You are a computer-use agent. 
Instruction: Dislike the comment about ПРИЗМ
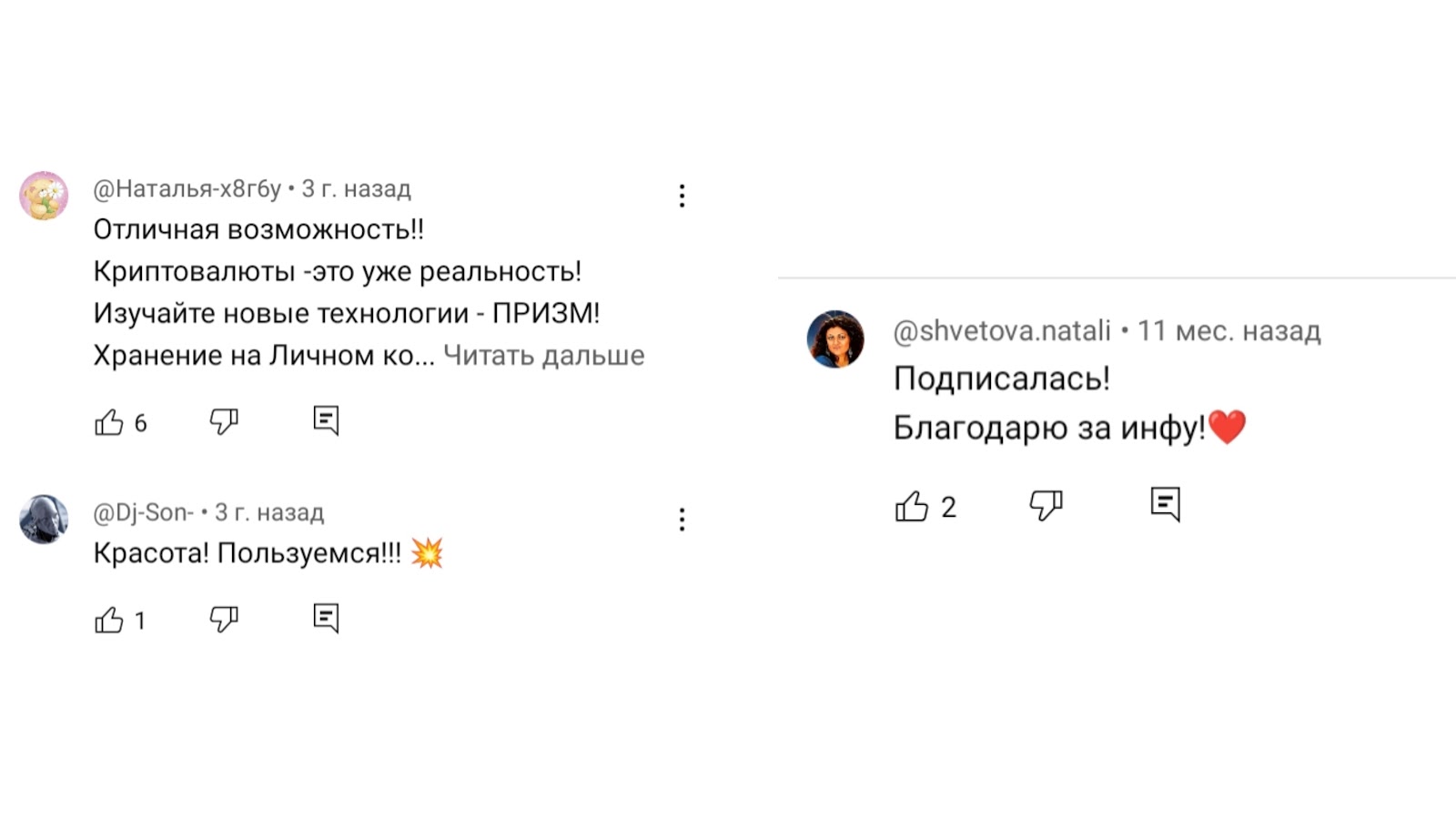tap(224, 420)
